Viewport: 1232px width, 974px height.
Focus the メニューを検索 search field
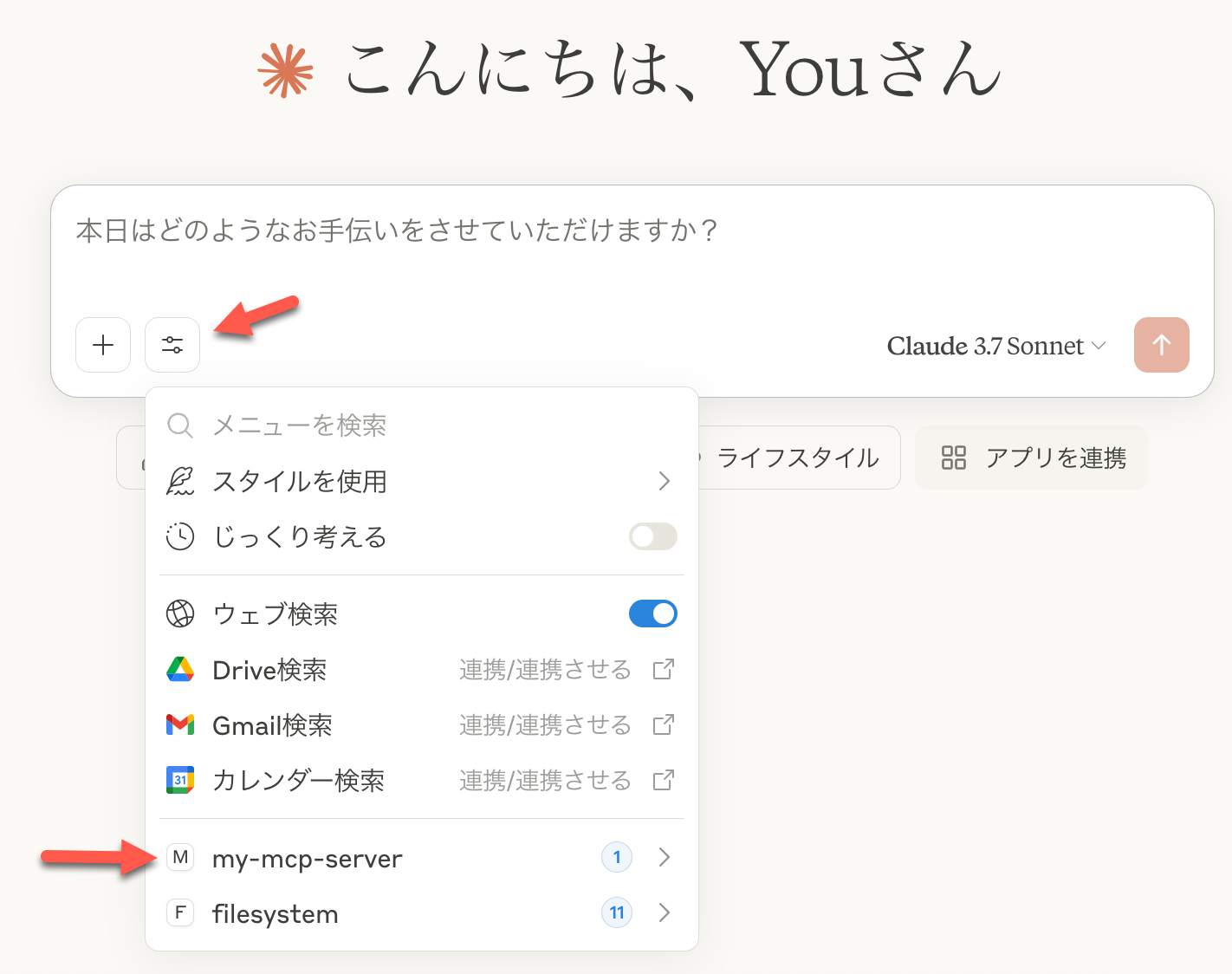(x=422, y=425)
